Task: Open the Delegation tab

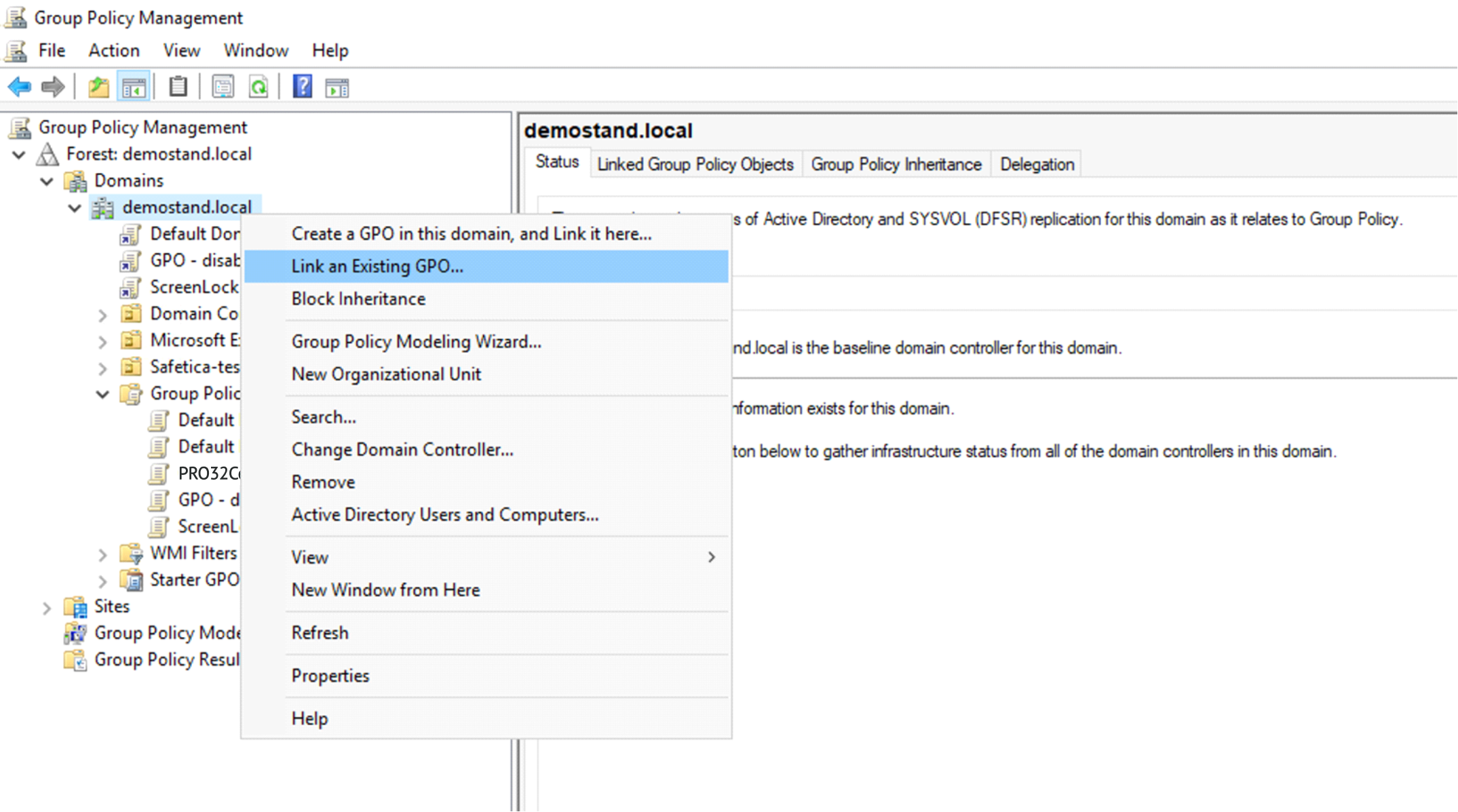Action: (x=1037, y=164)
